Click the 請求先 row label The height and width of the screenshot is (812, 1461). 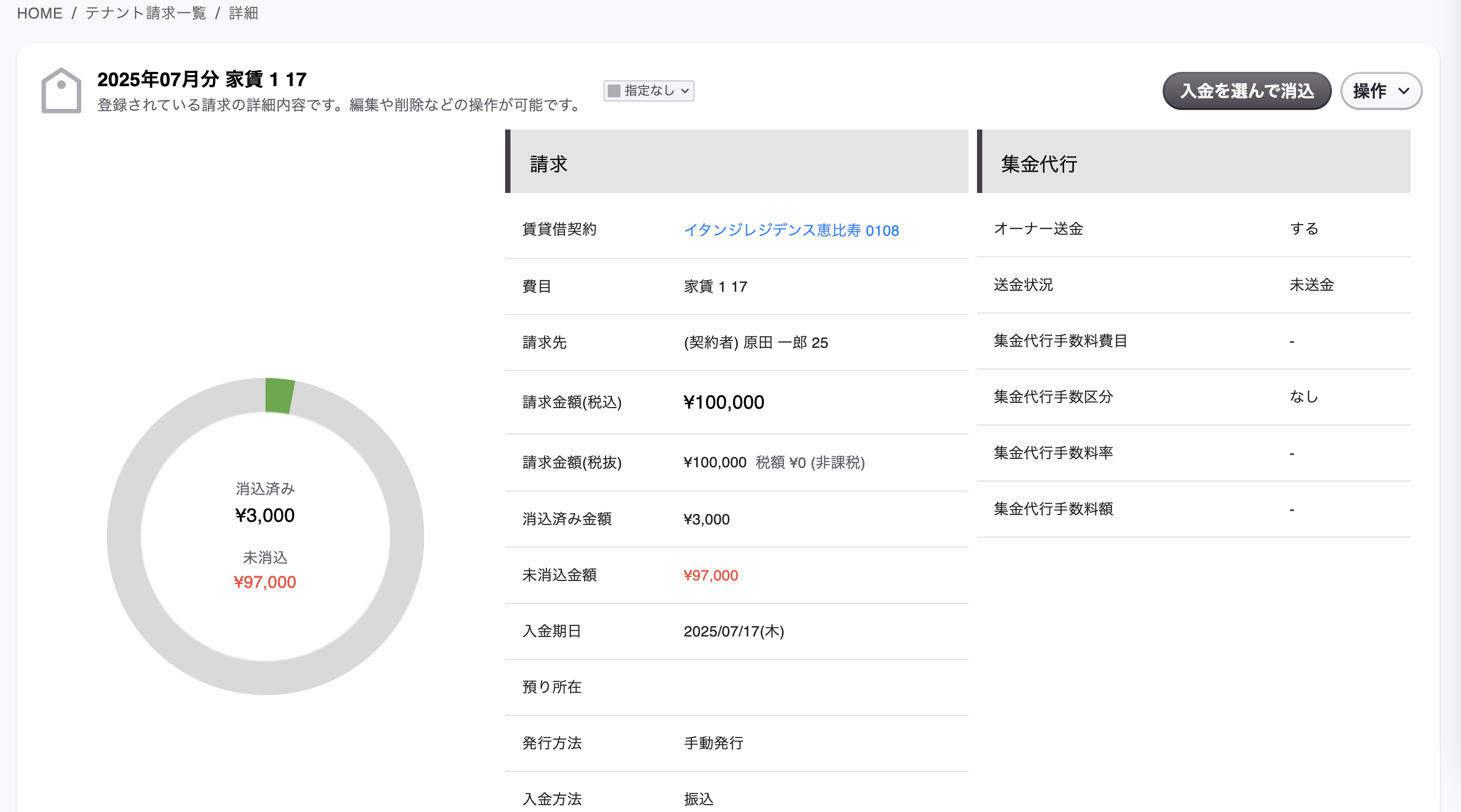pyautogui.click(x=544, y=342)
